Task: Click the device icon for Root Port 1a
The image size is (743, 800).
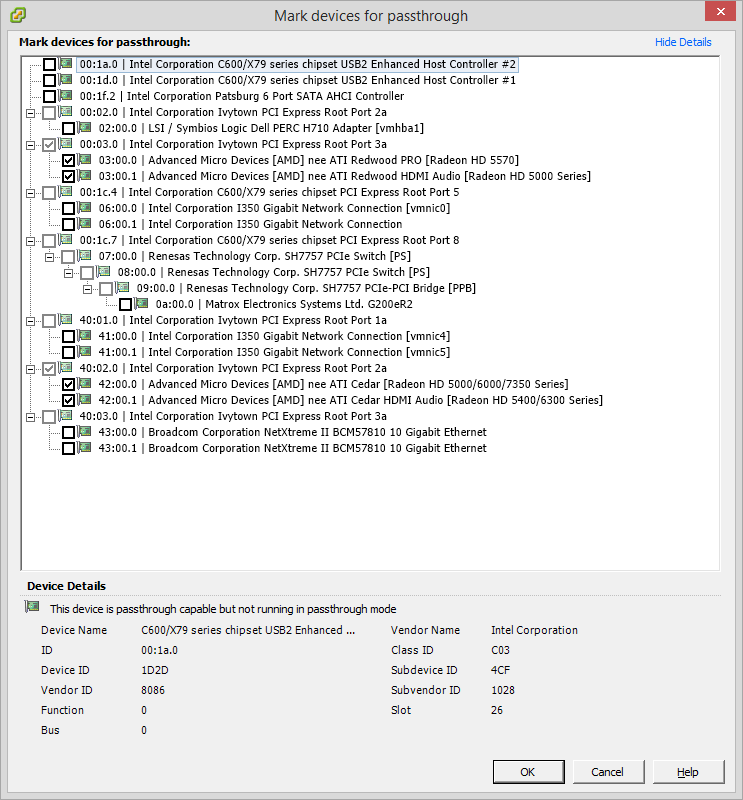Action: [66, 320]
